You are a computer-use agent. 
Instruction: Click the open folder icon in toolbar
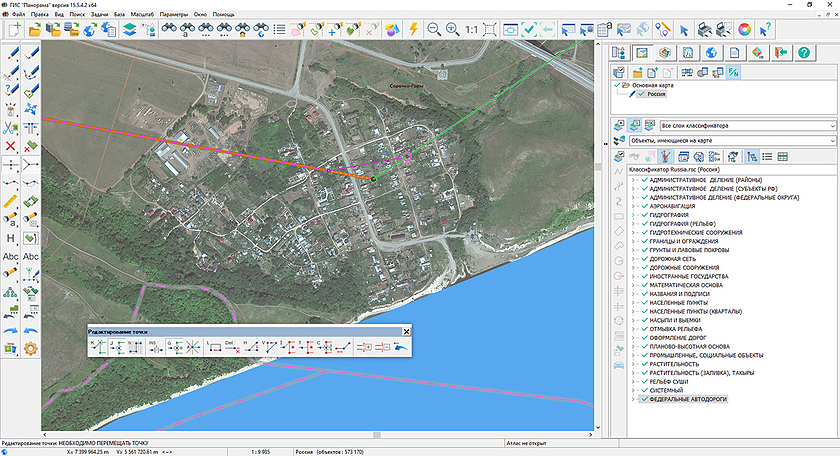coord(34,30)
